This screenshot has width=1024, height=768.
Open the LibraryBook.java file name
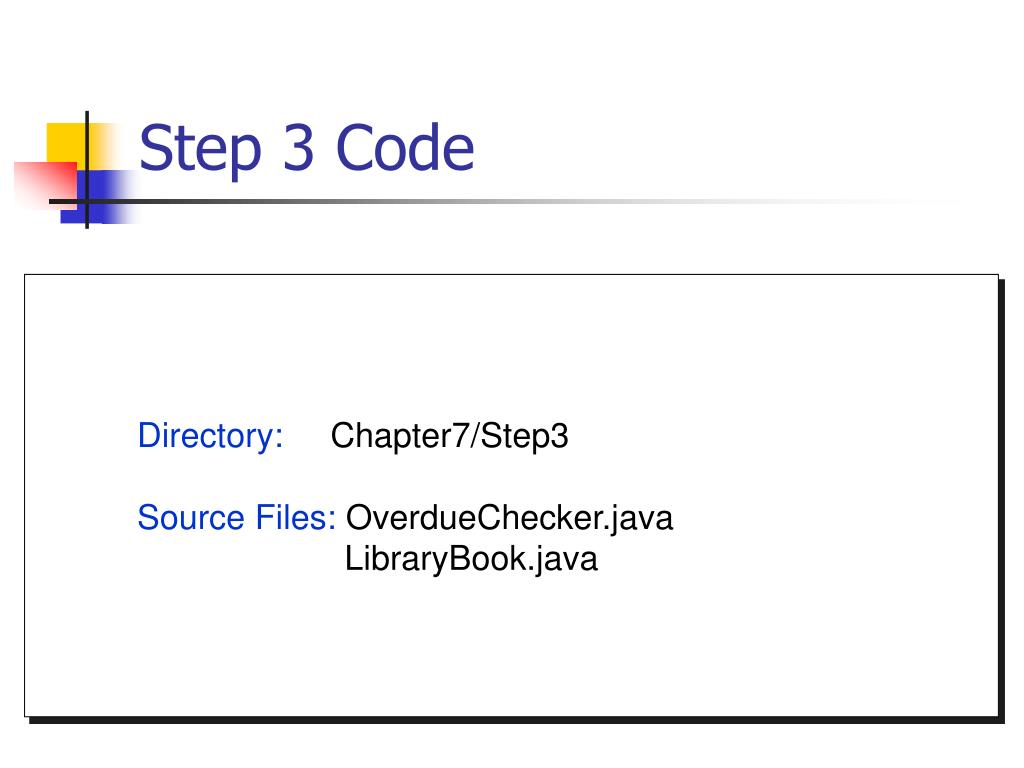coord(471,559)
